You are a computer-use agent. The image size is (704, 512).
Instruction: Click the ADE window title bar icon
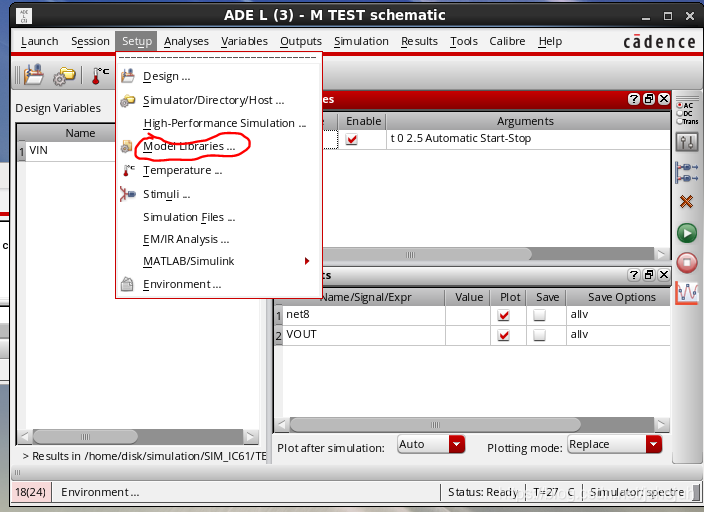[24, 16]
